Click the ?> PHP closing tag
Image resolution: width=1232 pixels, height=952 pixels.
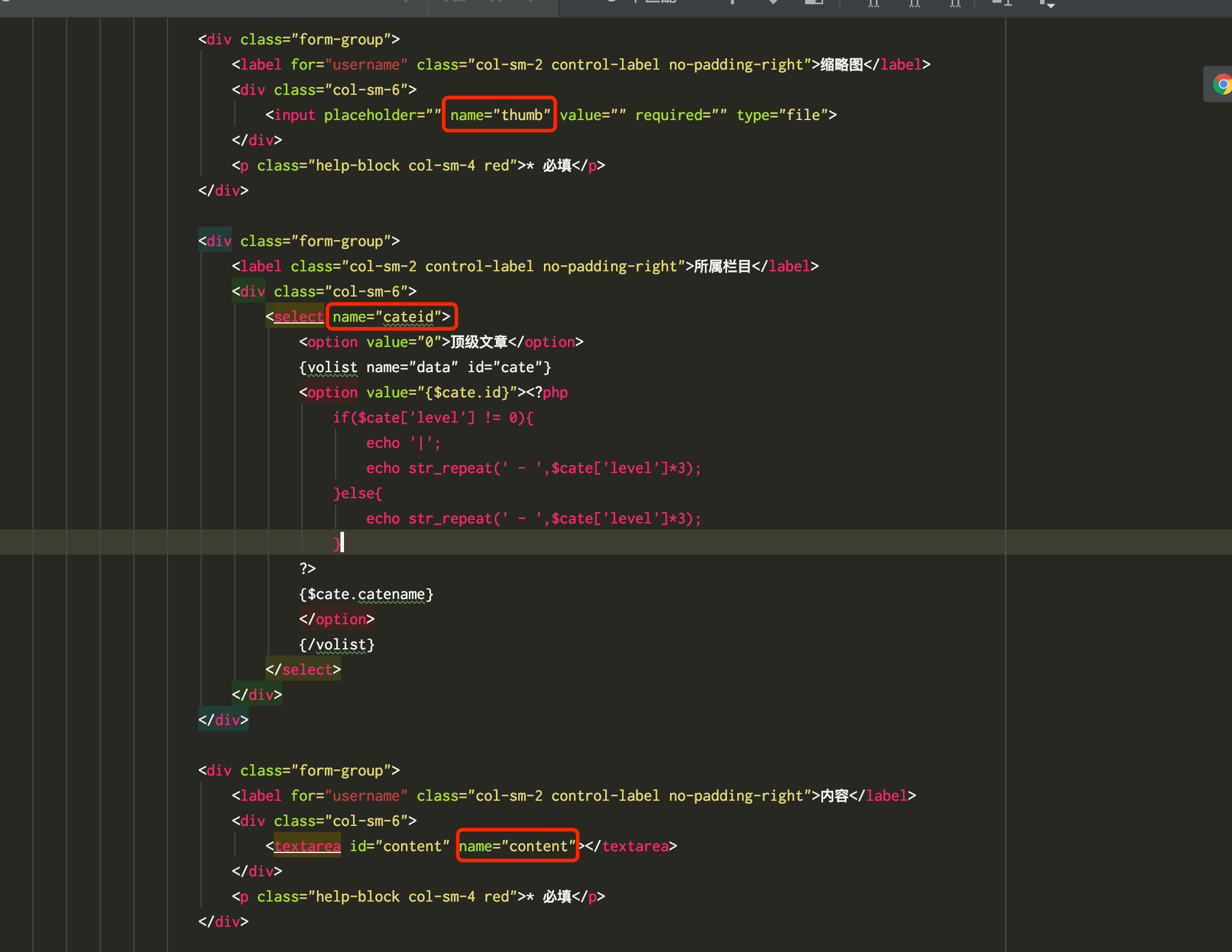307,568
